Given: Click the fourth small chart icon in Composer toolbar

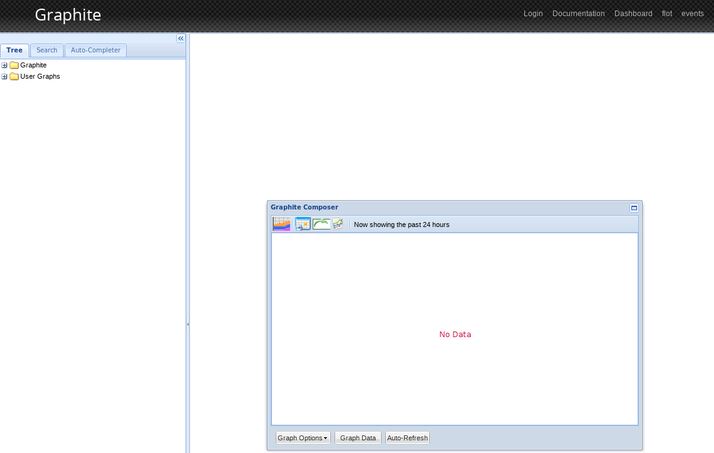Looking at the screenshot, I should (x=338, y=224).
